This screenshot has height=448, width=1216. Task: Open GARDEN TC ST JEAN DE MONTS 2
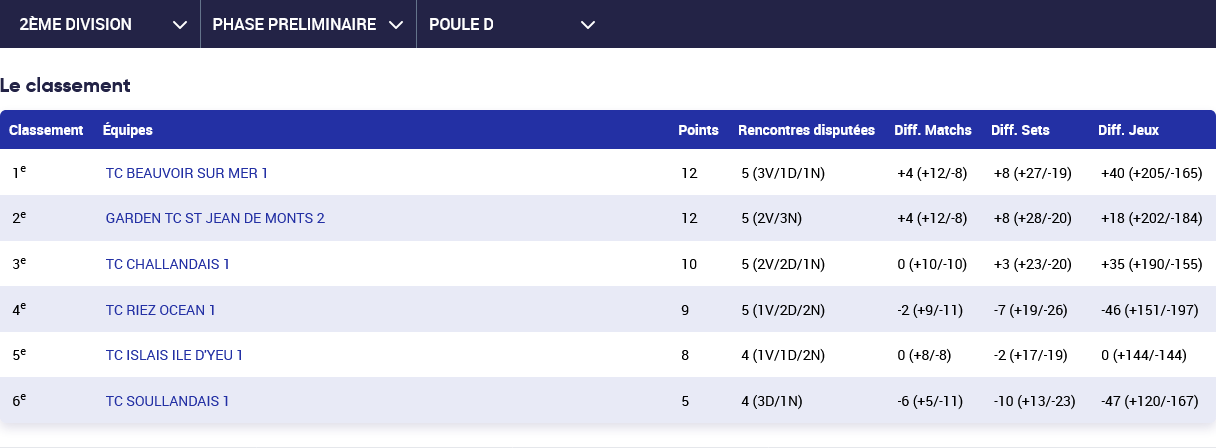(x=215, y=218)
